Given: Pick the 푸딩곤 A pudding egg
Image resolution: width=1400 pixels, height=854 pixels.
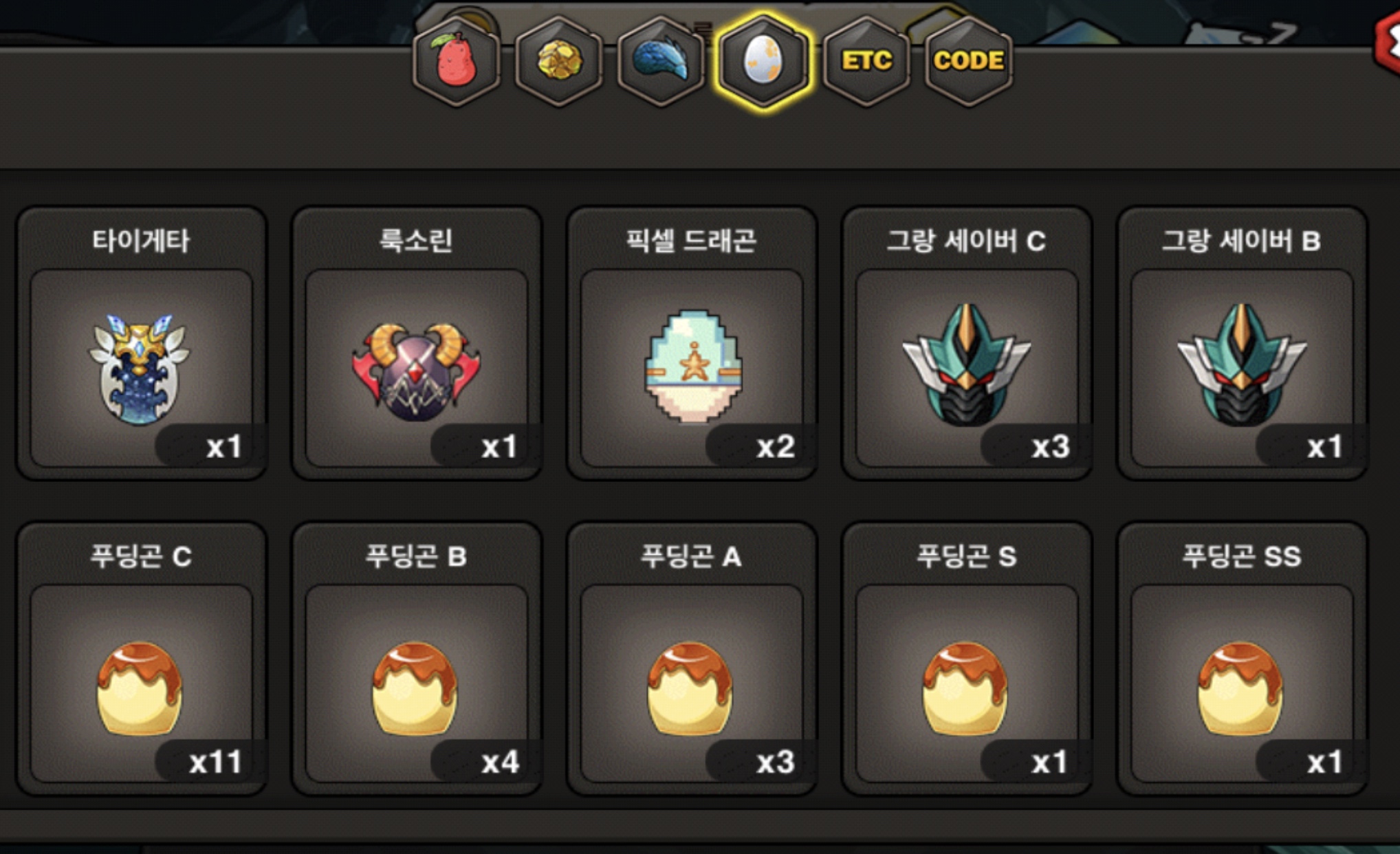Looking at the screenshot, I should [690, 688].
